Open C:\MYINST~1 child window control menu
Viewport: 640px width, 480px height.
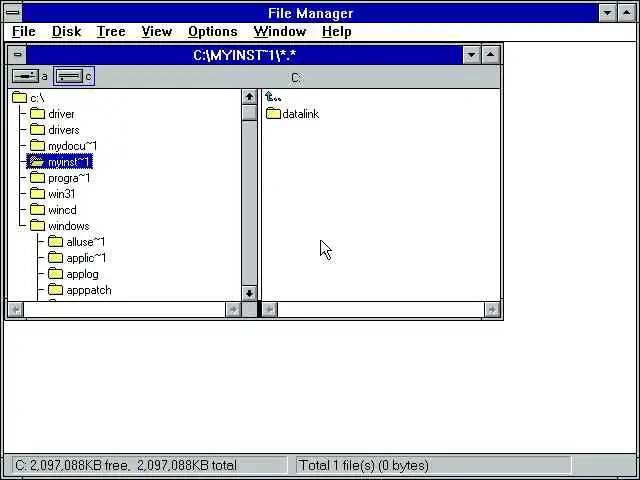coord(17,54)
